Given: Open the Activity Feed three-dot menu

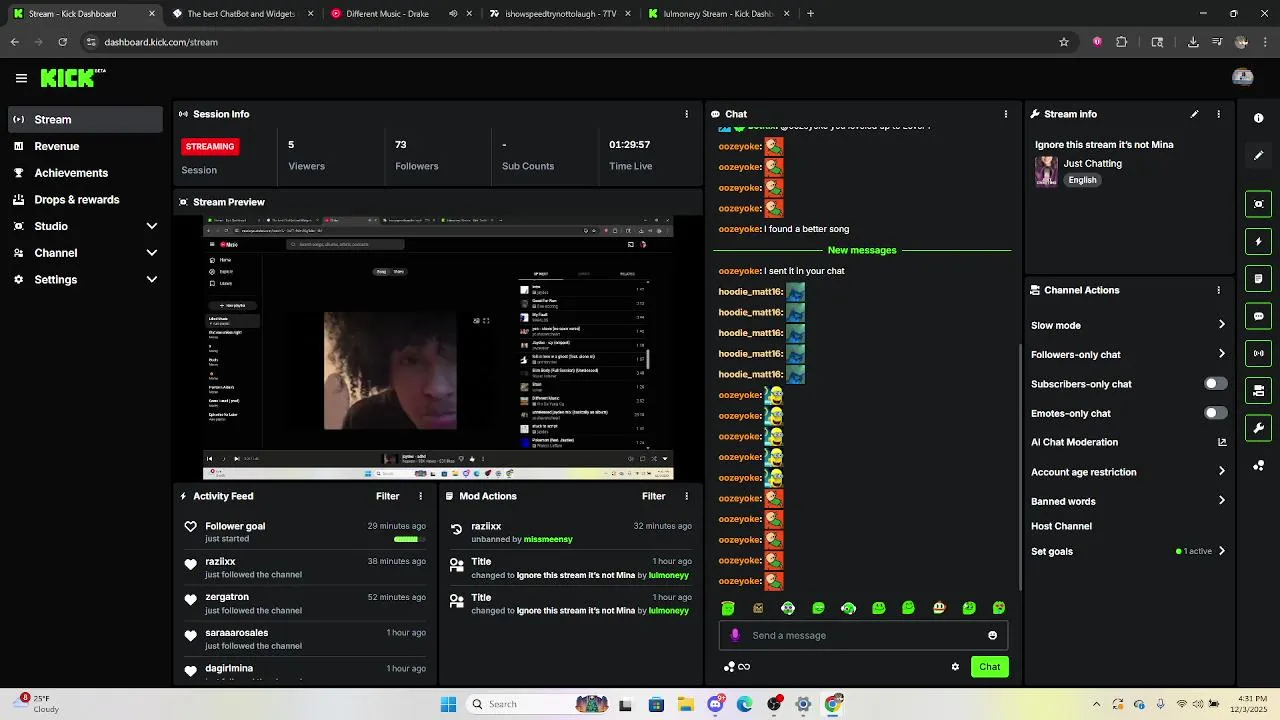Looking at the screenshot, I should click(x=420, y=496).
